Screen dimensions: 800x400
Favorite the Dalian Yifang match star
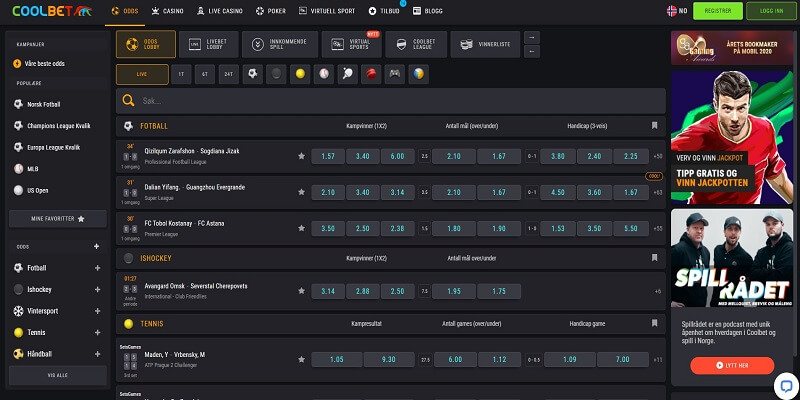tap(302, 192)
